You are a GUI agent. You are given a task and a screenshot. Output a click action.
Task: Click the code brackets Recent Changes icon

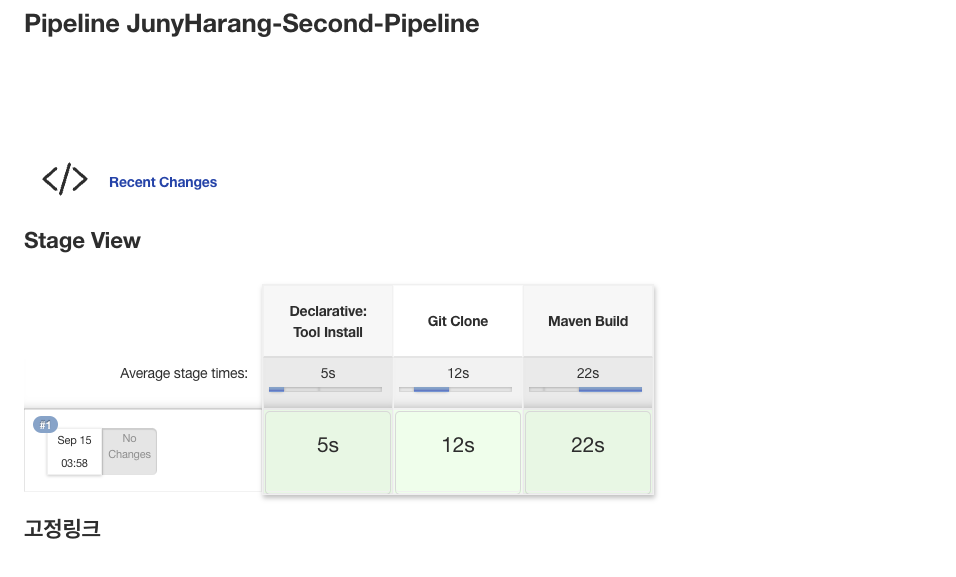pyautogui.click(x=65, y=180)
